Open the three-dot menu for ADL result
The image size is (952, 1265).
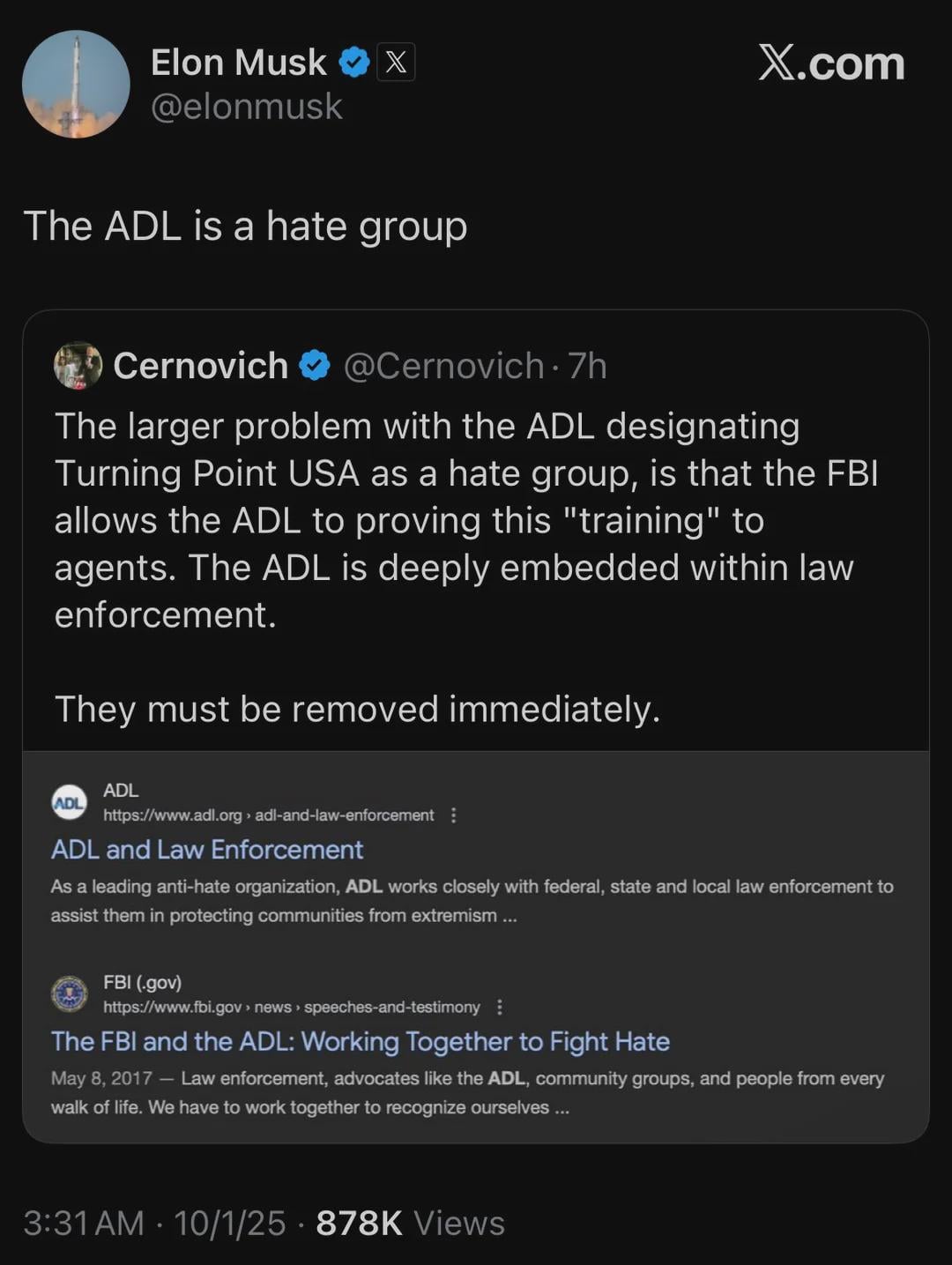454,815
